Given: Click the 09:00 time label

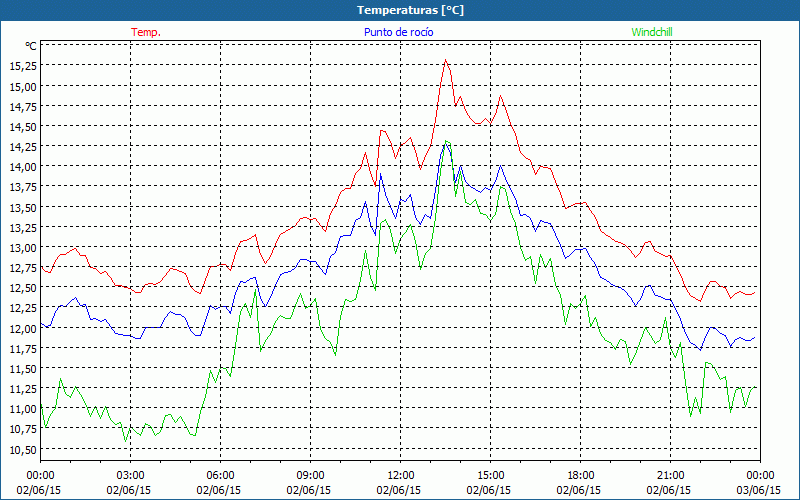Looking at the screenshot, I should click(310, 476).
